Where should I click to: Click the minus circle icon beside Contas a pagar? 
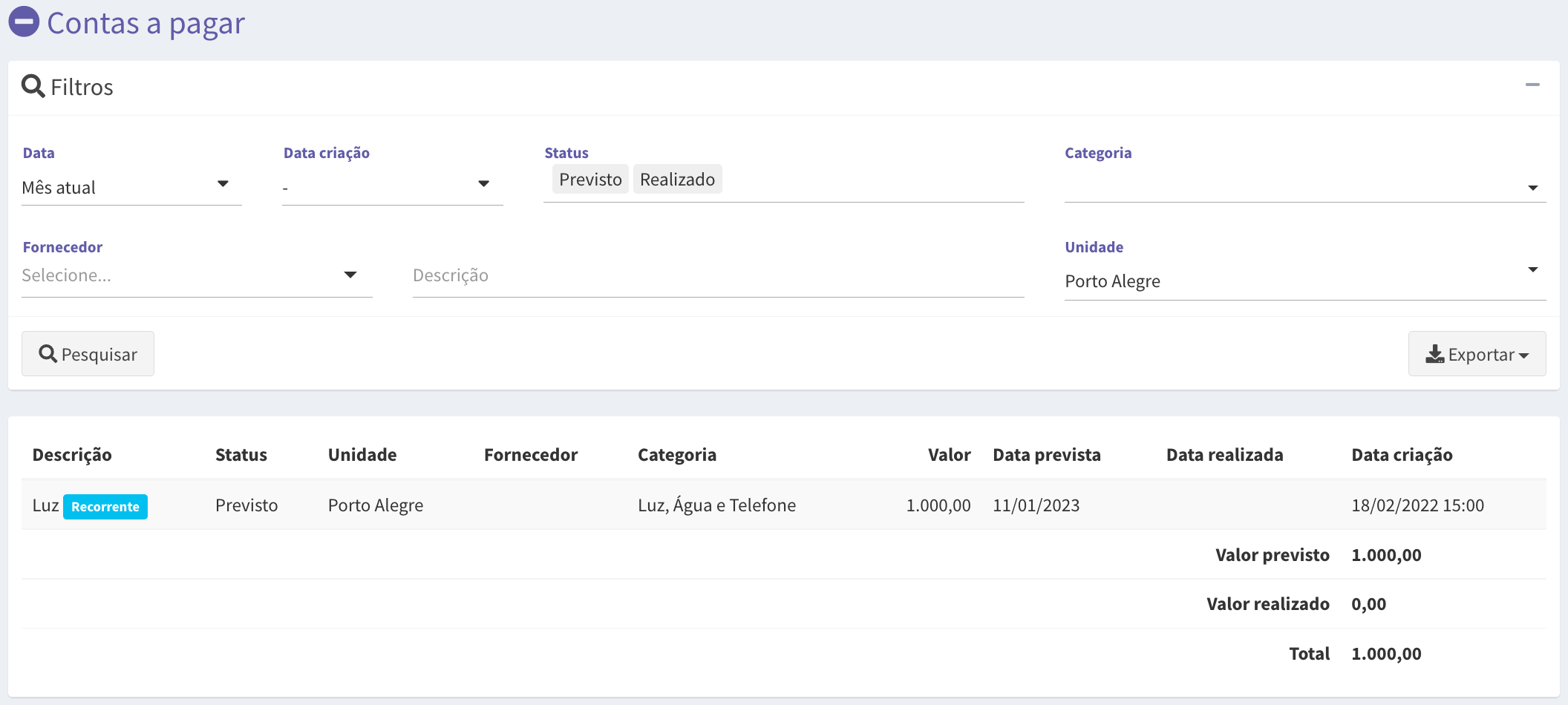(24, 22)
